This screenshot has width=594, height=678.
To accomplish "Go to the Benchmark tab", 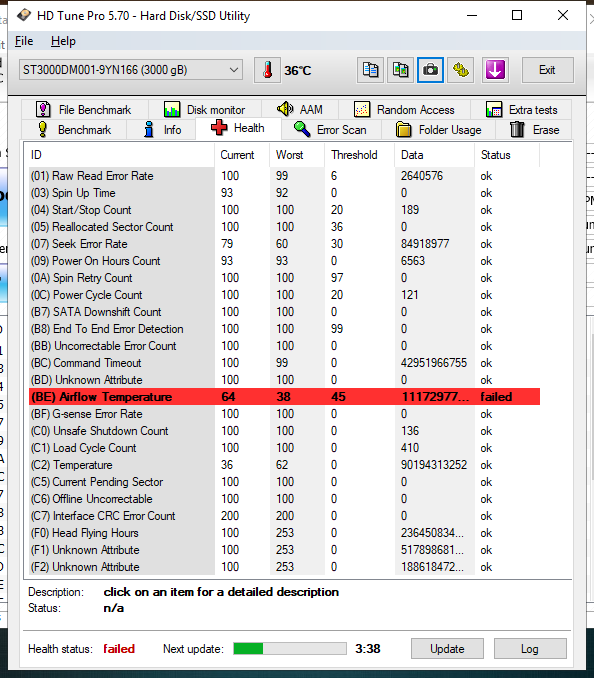I will pyautogui.click(x=74, y=130).
